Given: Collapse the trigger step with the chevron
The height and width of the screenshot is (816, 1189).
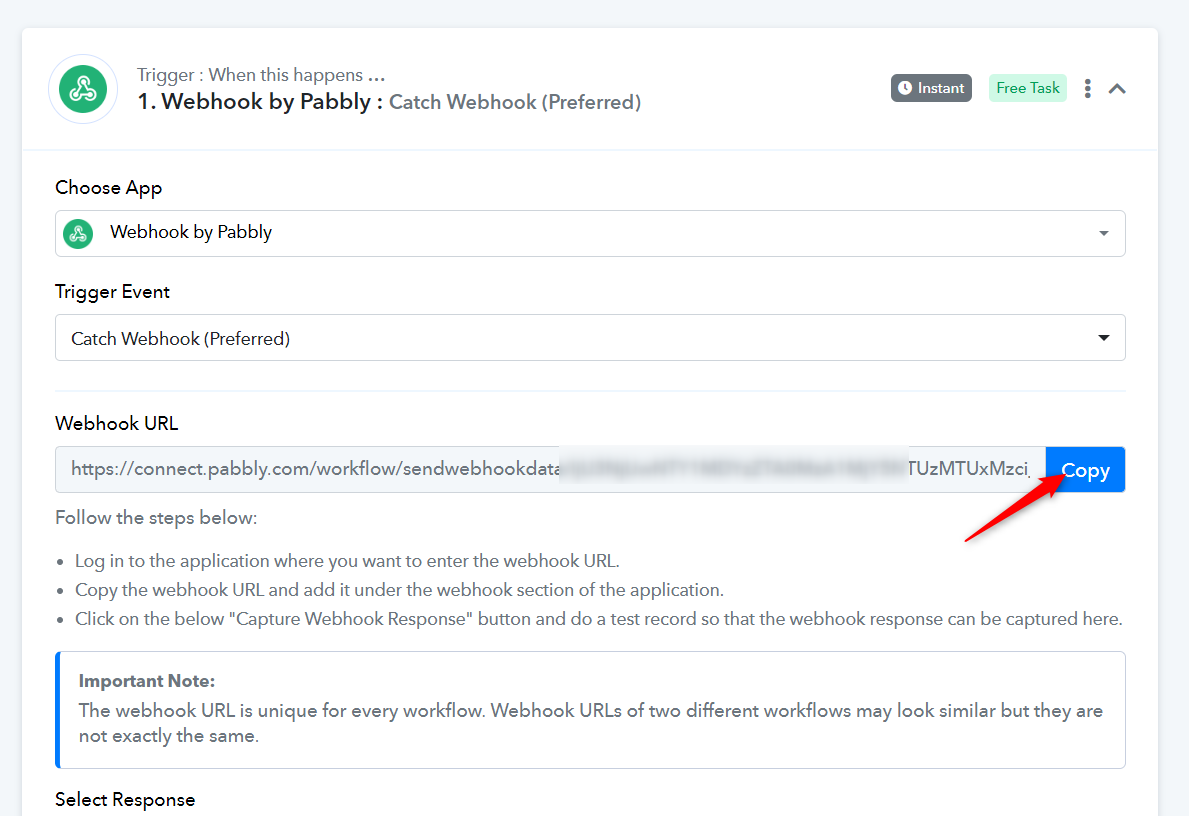Looking at the screenshot, I should pos(1117,89).
